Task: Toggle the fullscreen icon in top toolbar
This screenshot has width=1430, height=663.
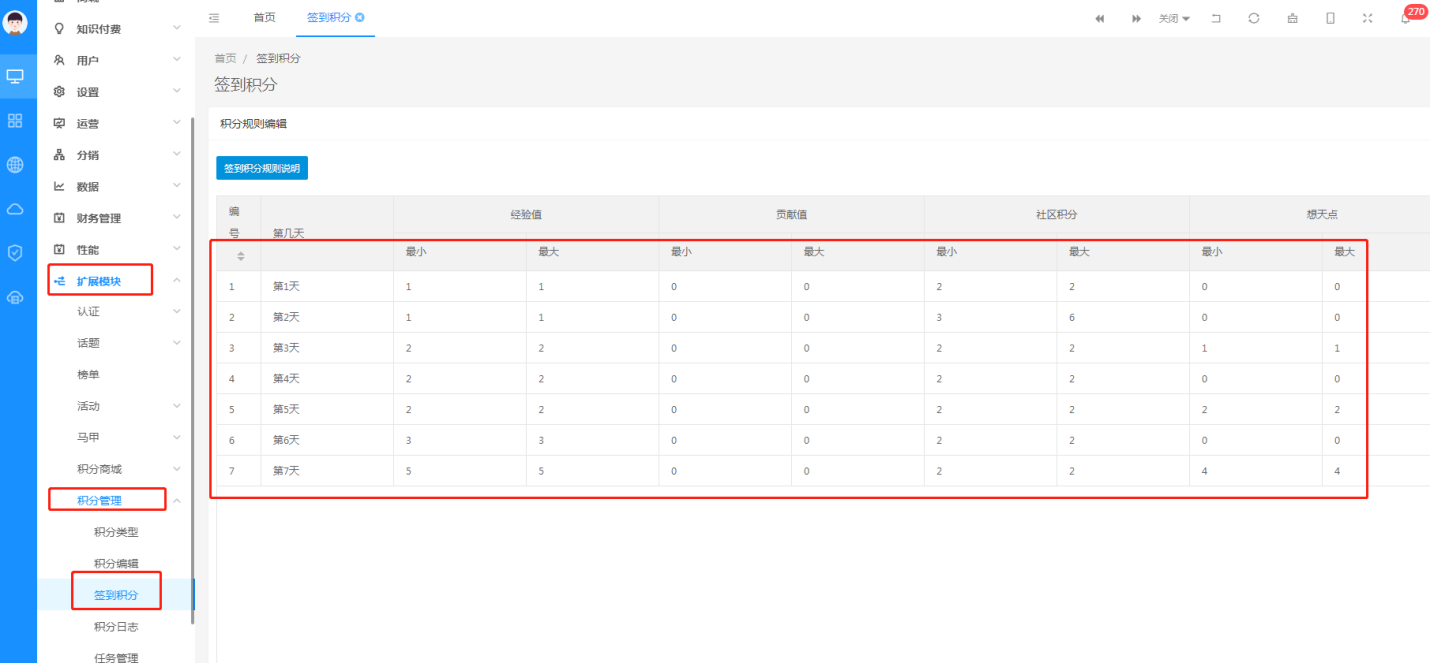Action: click(x=1367, y=18)
